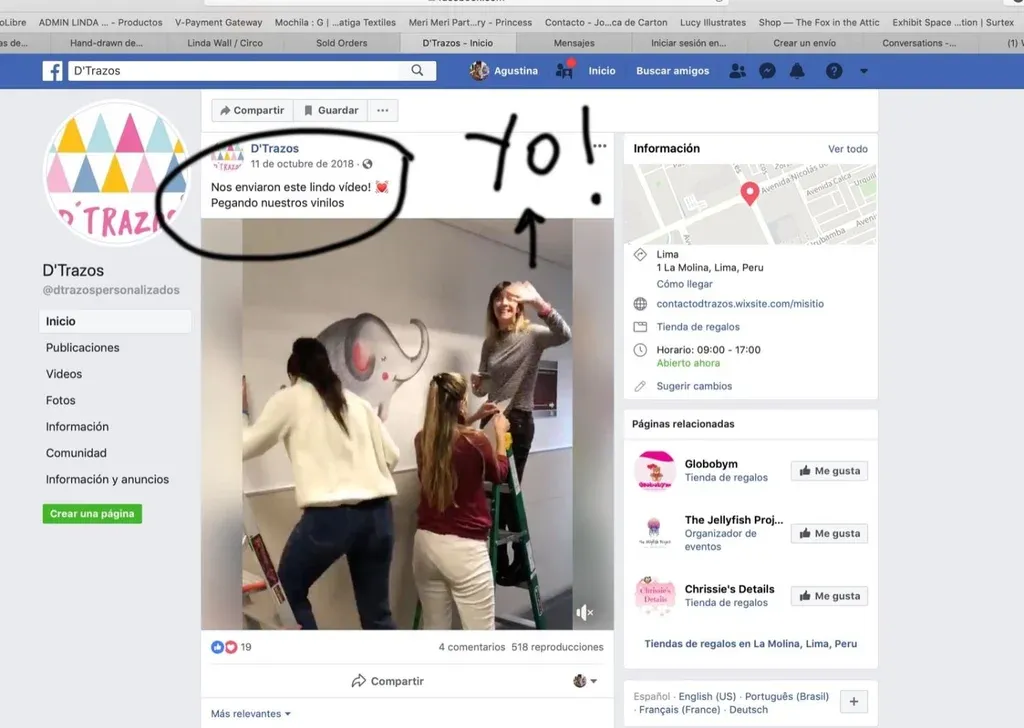The width and height of the screenshot is (1024, 728).
Task: Click the map location thumbnail
Action: point(750,205)
